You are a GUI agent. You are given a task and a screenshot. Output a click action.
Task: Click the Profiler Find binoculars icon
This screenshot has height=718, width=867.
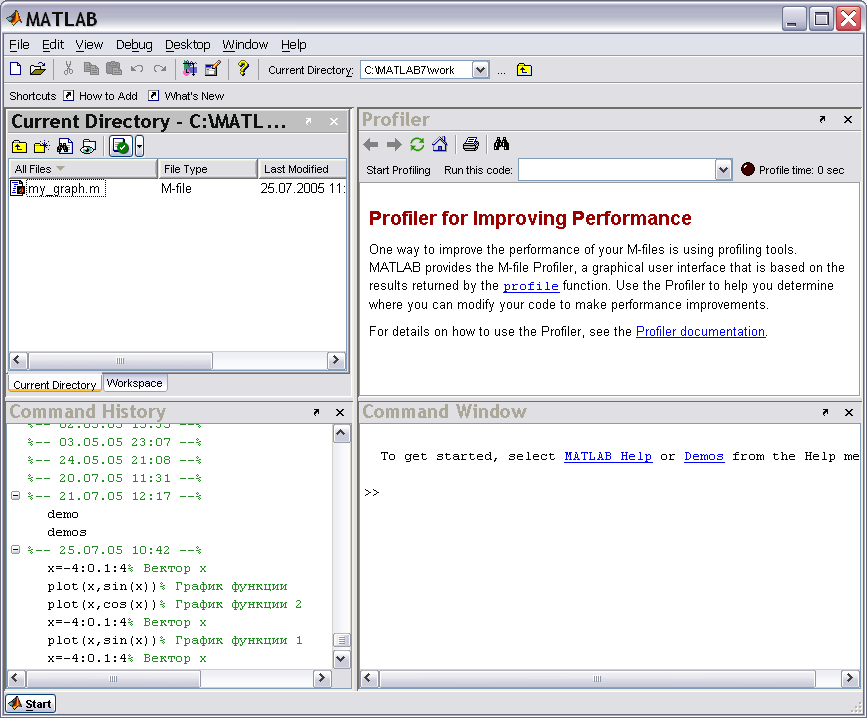pos(502,144)
